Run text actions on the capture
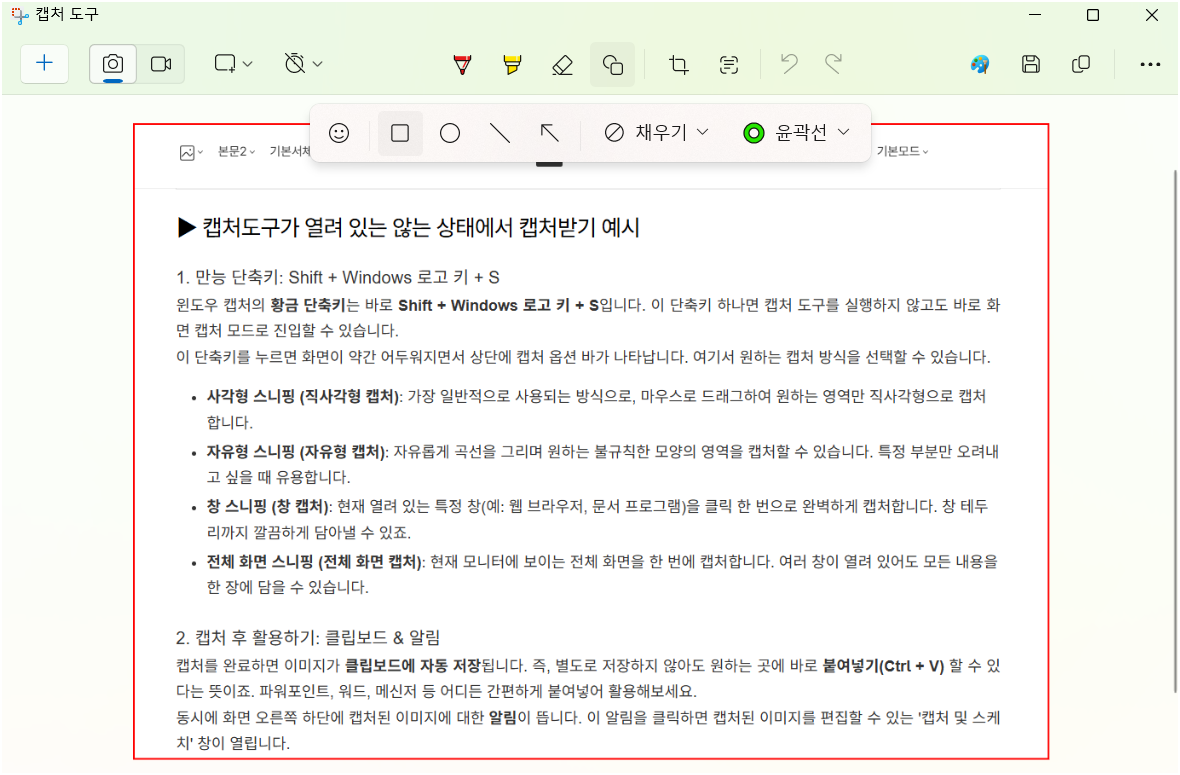The image size is (1180, 775). click(728, 64)
